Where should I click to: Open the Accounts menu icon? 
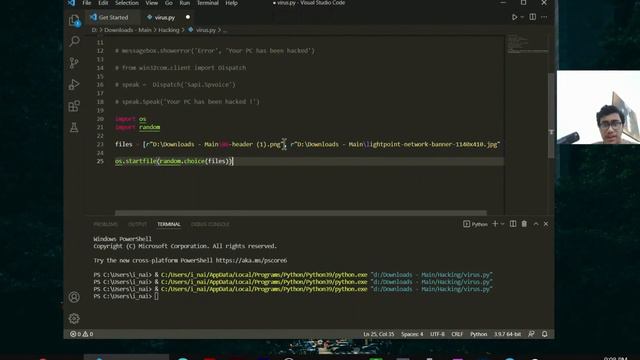pos(74,297)
